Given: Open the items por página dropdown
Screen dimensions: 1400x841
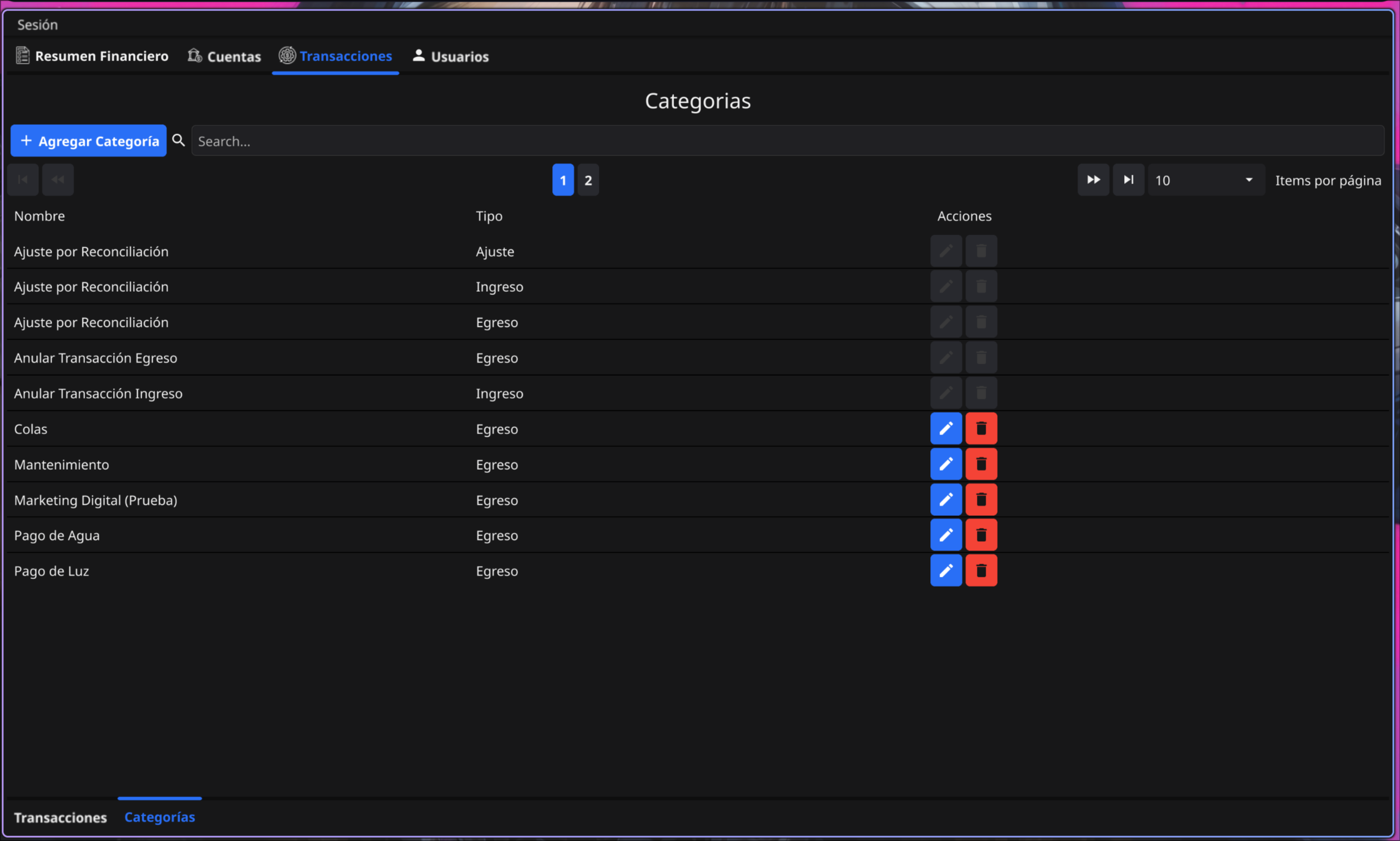Looking at the screenshot, I should point(1206,180).
